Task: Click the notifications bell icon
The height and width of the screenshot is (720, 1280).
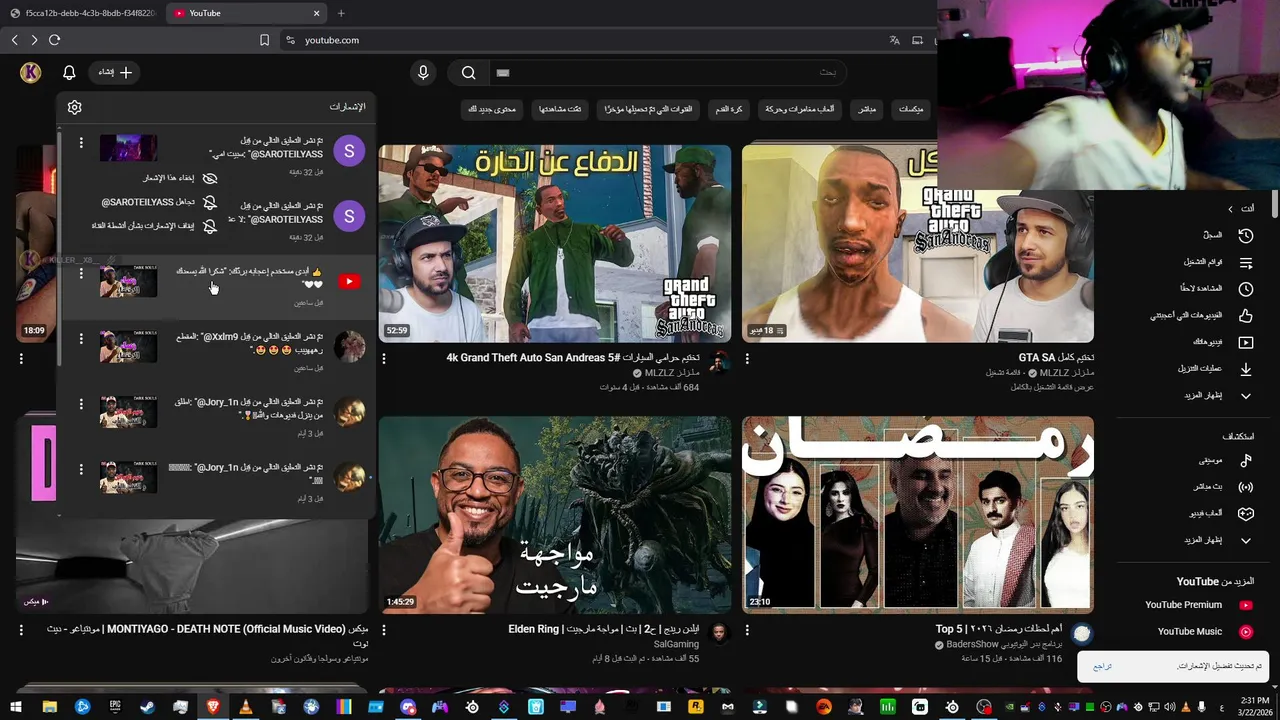Action: (x=69, y=72)
